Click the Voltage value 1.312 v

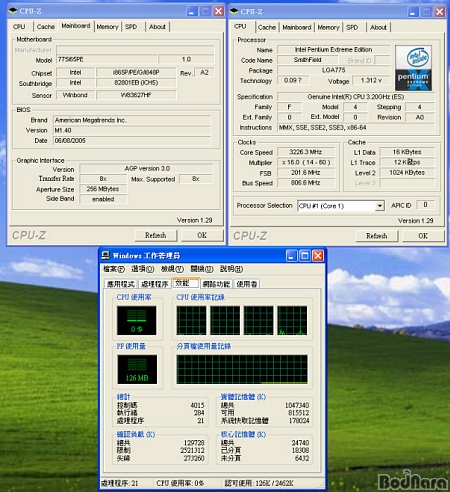(371, 80)
